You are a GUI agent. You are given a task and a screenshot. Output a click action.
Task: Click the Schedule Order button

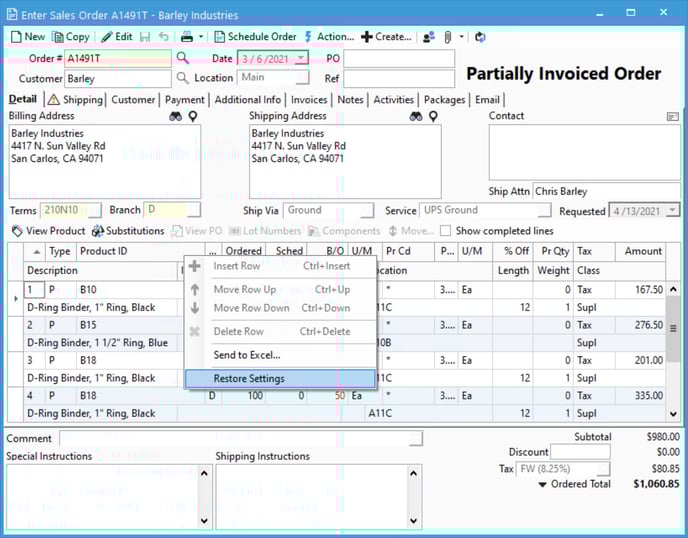255,37
